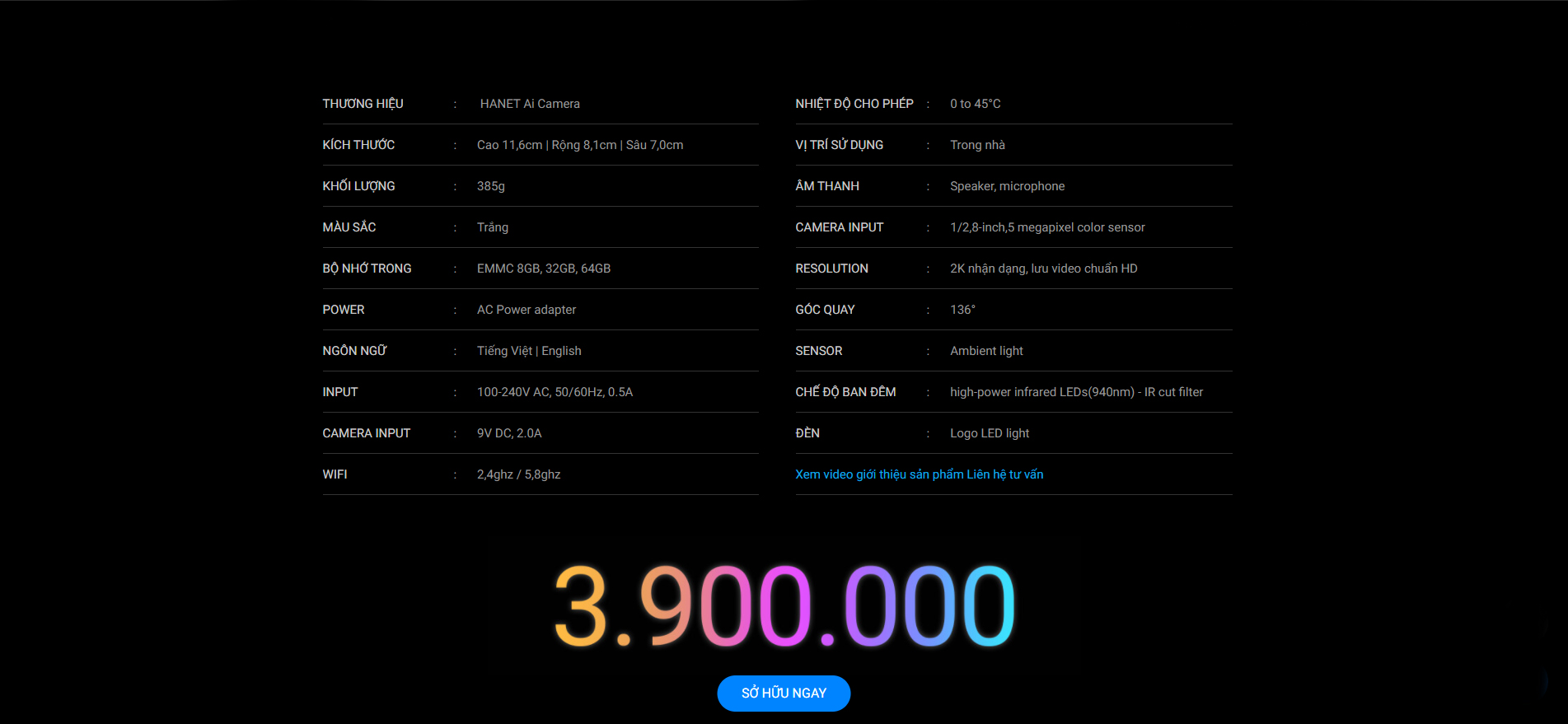Click the SENSOR label
This screenshot has height=724, width=1568.
[x=819, y=351]
